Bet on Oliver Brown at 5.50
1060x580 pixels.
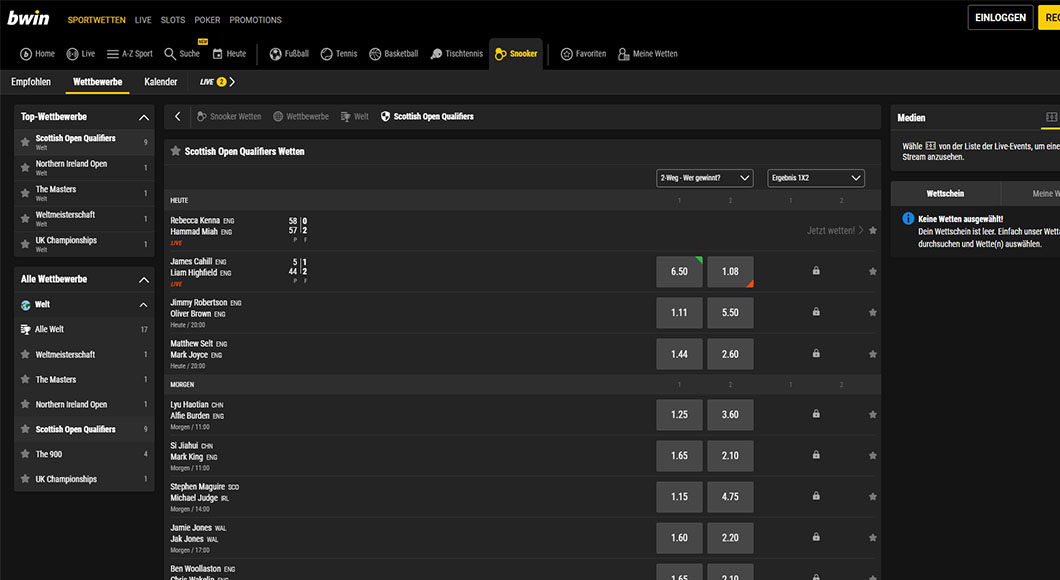pyautogui.click(x=730, y=313)
